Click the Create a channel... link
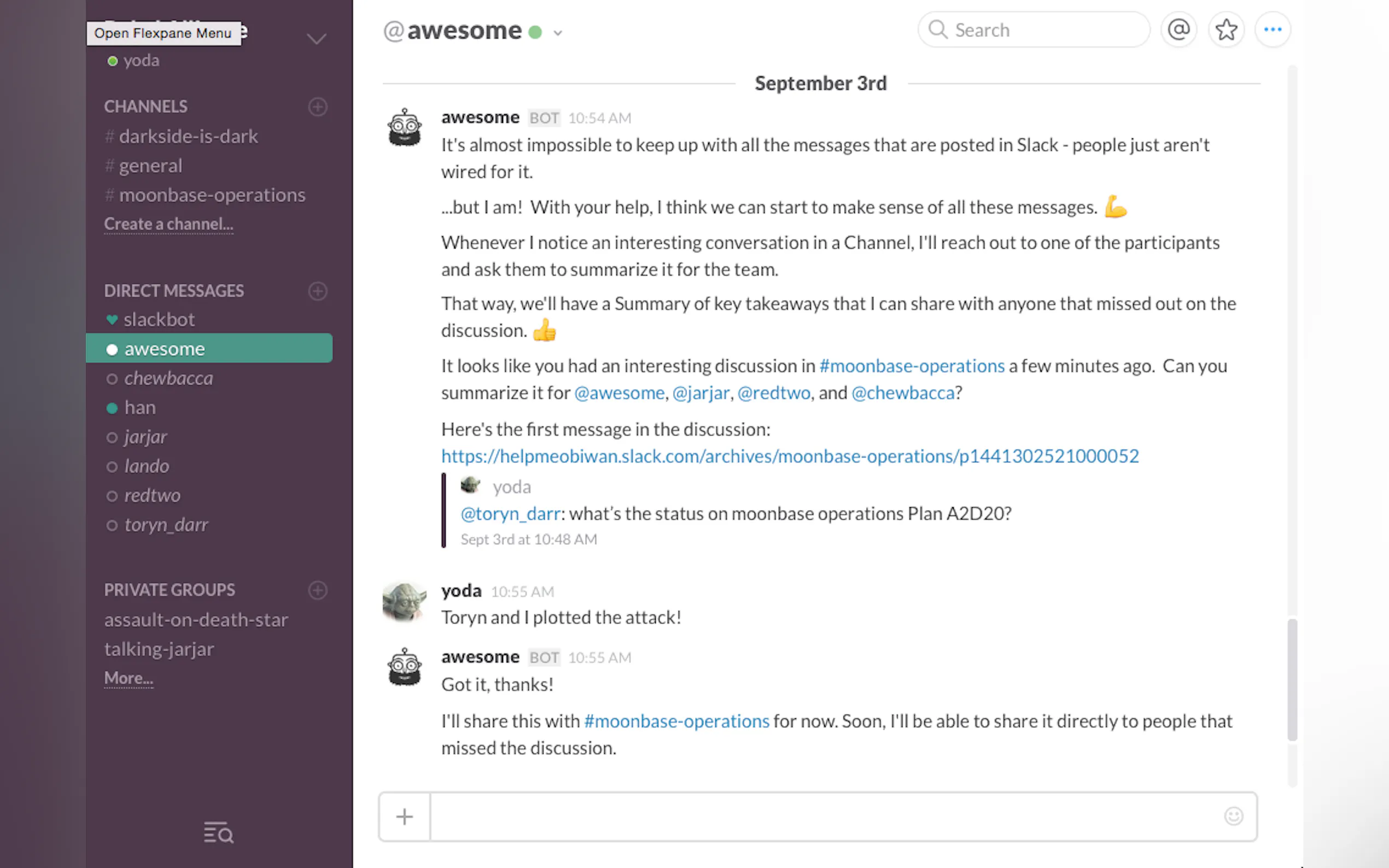The image size is (1389, 868). (x=168, y=224)
